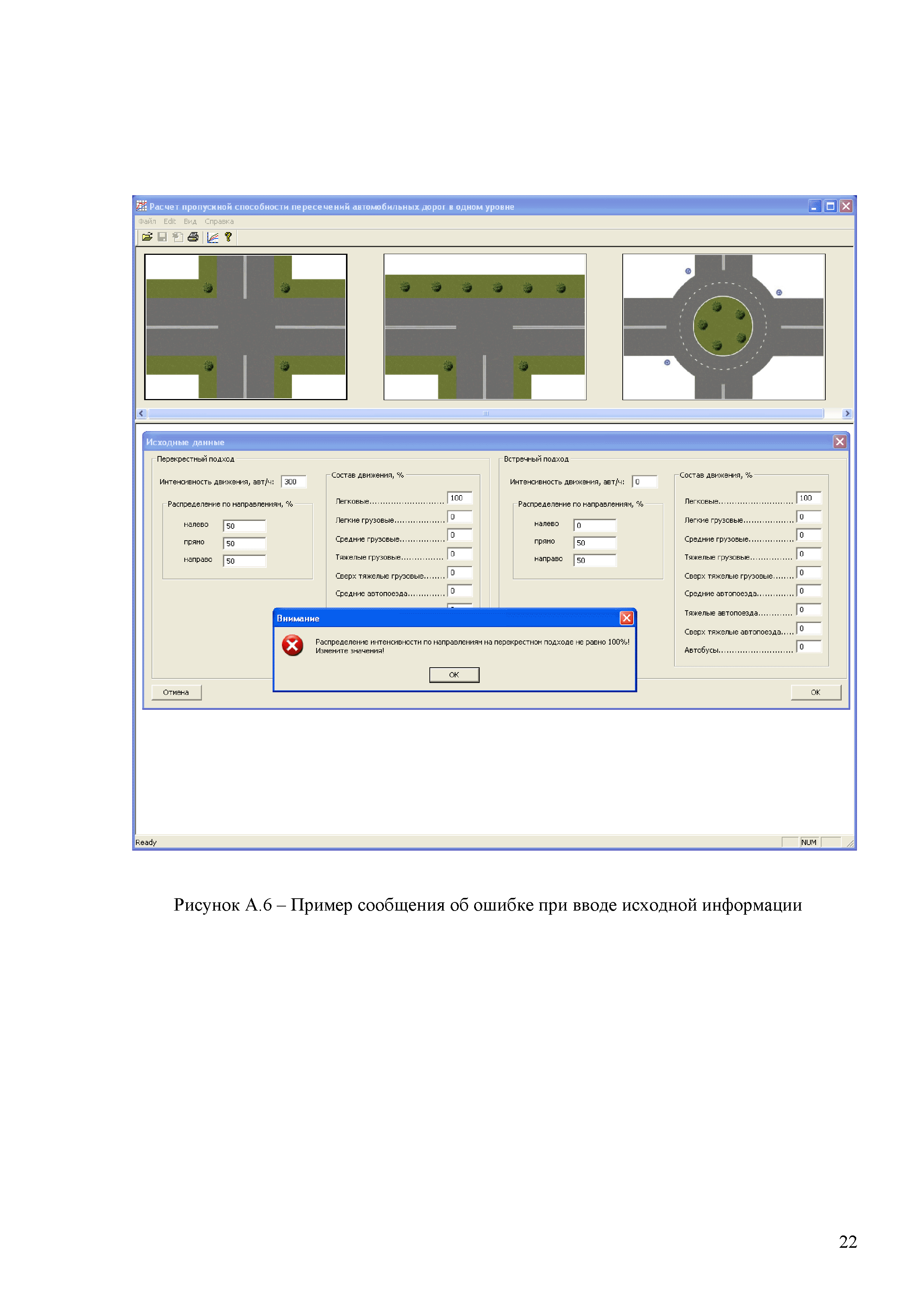
Task: Click the horizontal scrollbar thumb under thumbnails
Action: click(x=486, y=413)
